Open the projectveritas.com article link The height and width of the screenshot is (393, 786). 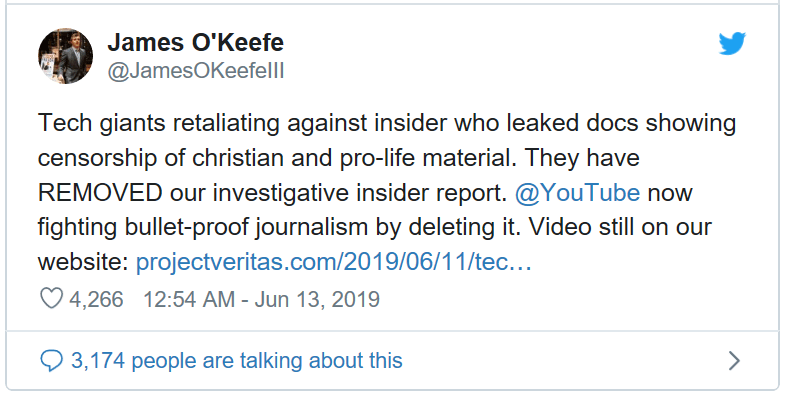pos(334,262)
